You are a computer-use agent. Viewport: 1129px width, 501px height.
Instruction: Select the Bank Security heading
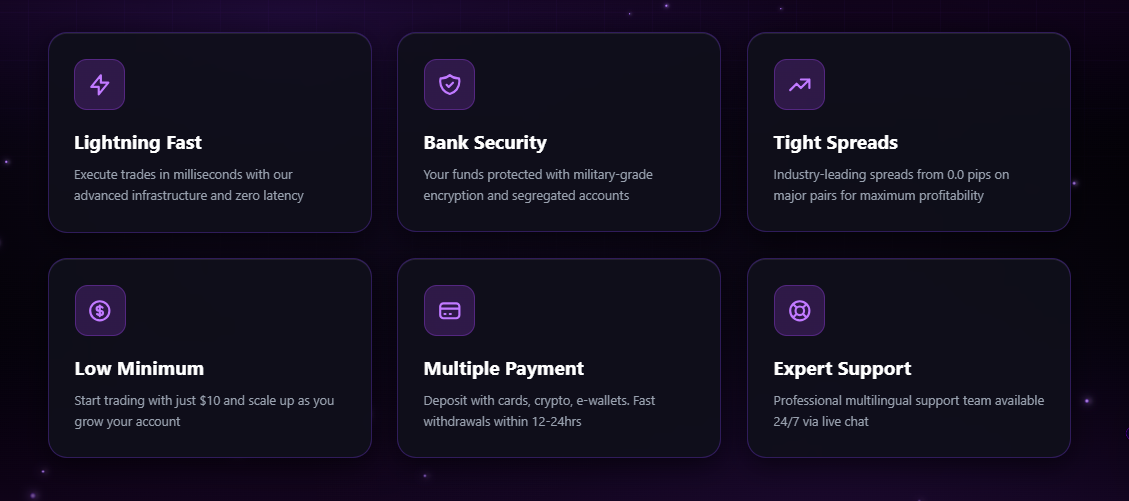[x=485, y=143]
